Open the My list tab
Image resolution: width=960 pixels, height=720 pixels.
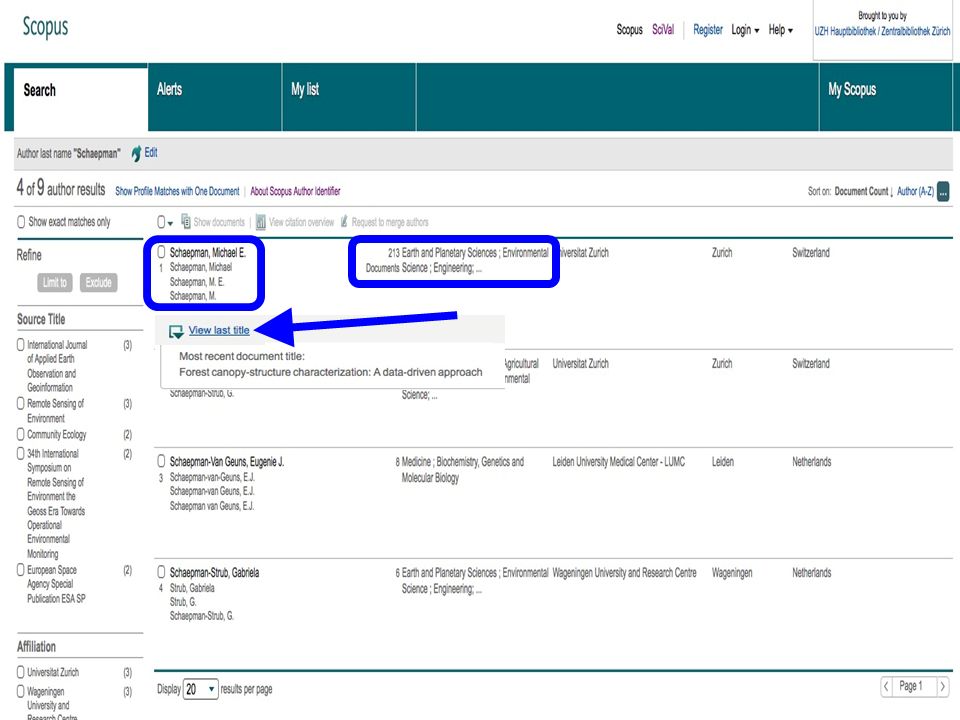[349, 97]
